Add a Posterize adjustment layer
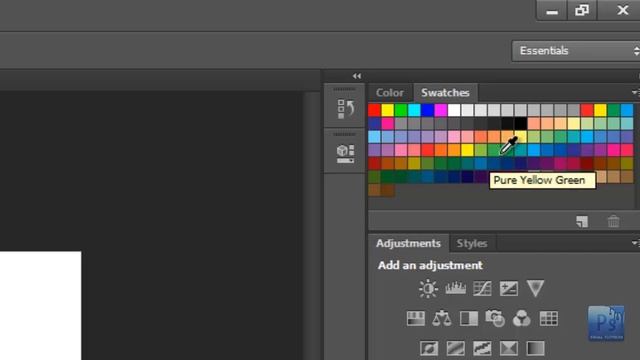640x360 pixels. tap(456, 348)
